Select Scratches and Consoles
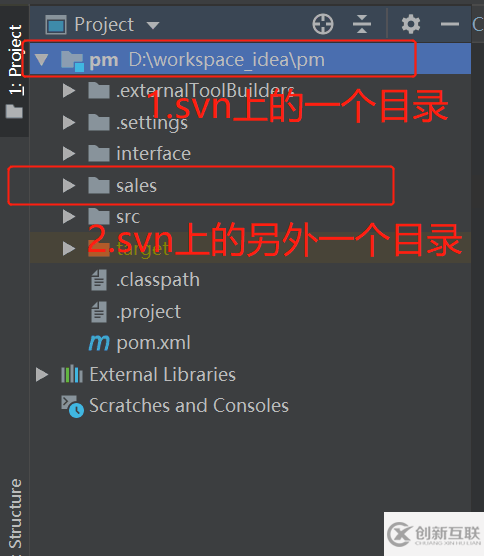Viewport: 484px width, 556px height. coord(189,406)
